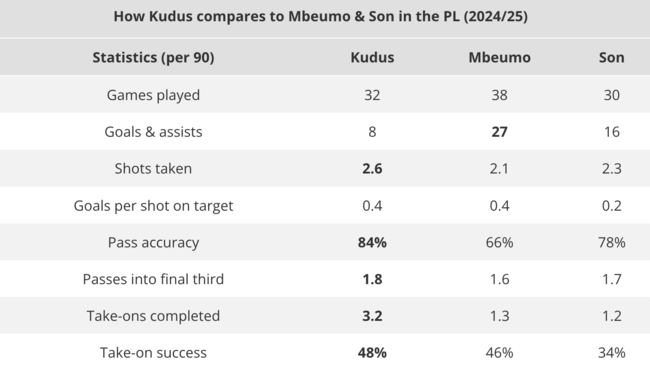This screenshot has height=370, width=650.
Task: Select the Goals per shot on target label
Action: click(x=153, y=206)
